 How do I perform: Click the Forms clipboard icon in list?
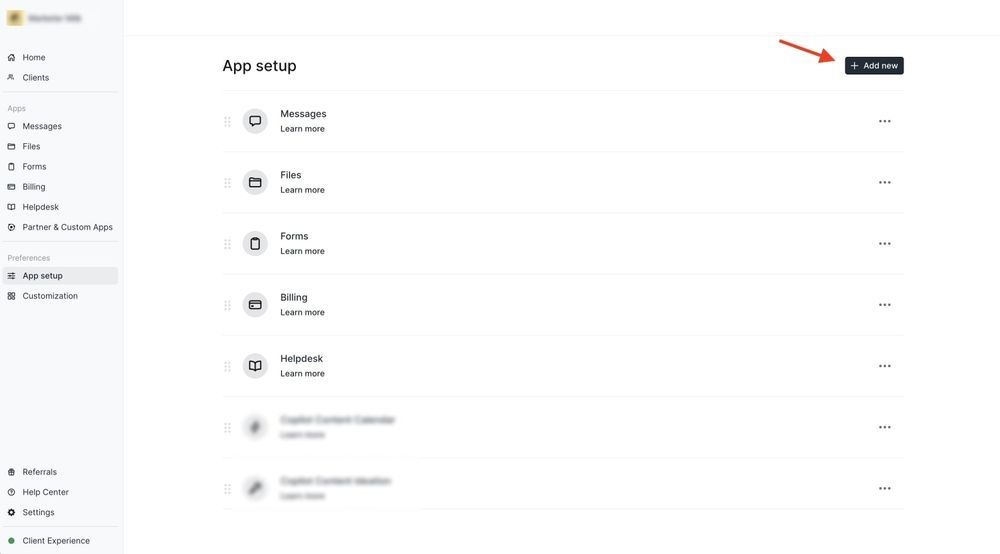pyautogui.click(x=255, y=244)
